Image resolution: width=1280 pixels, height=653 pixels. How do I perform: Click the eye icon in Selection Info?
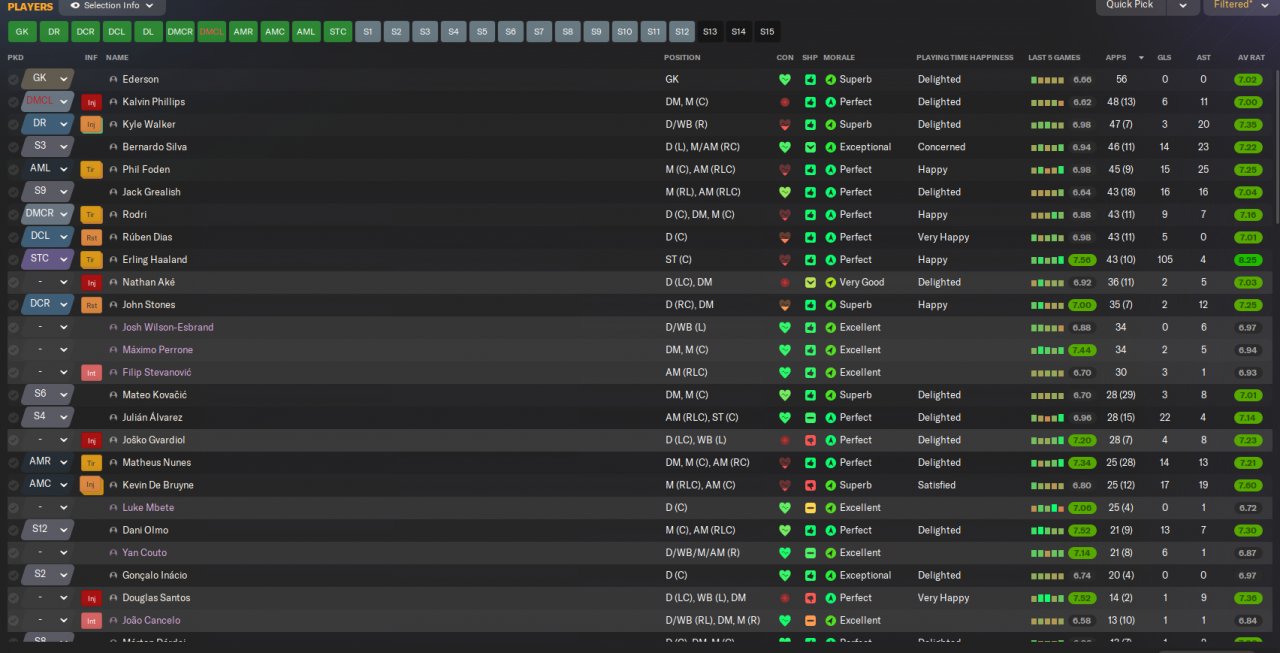tap(75, 6)
